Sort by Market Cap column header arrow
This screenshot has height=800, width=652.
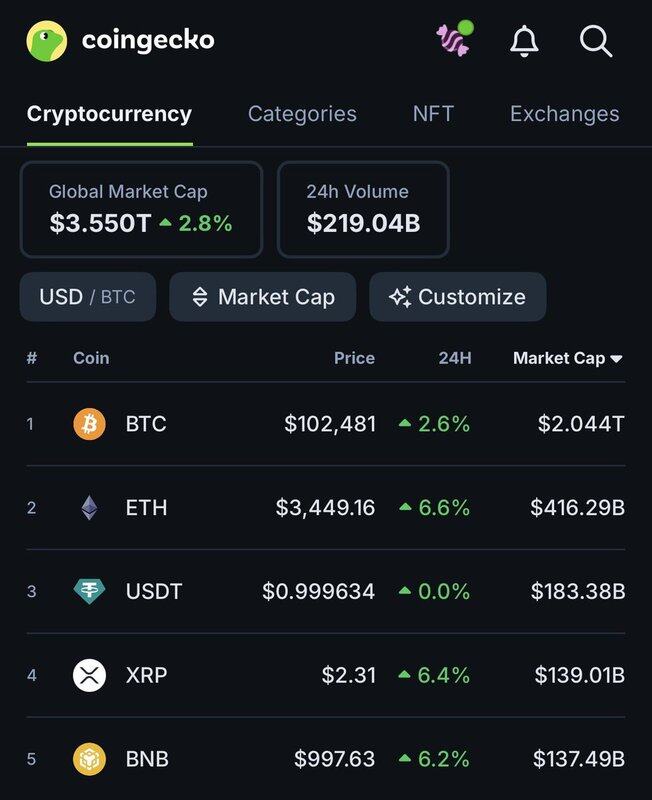(x=616, y=358)
